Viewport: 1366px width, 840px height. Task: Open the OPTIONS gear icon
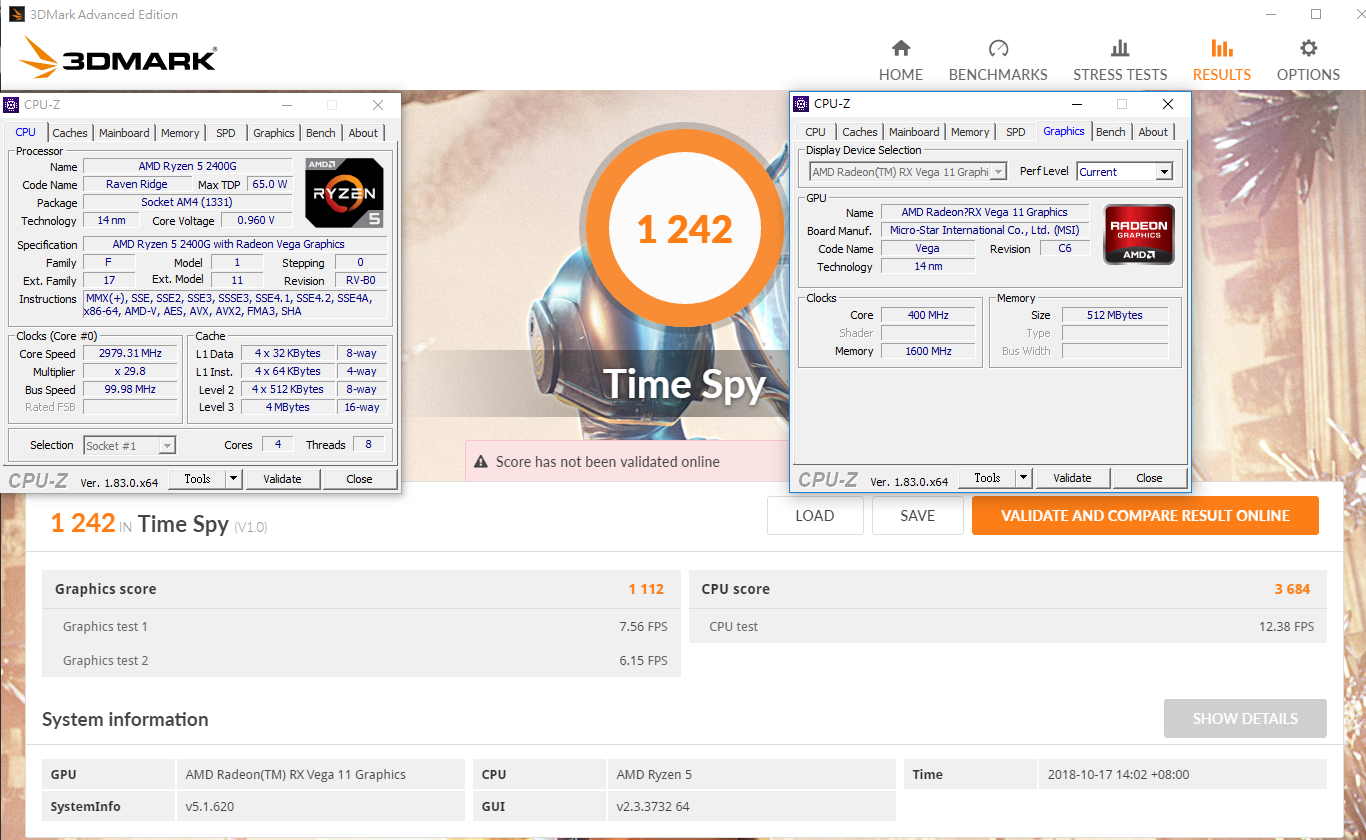pyautogui.click(x=1308, y=48)
